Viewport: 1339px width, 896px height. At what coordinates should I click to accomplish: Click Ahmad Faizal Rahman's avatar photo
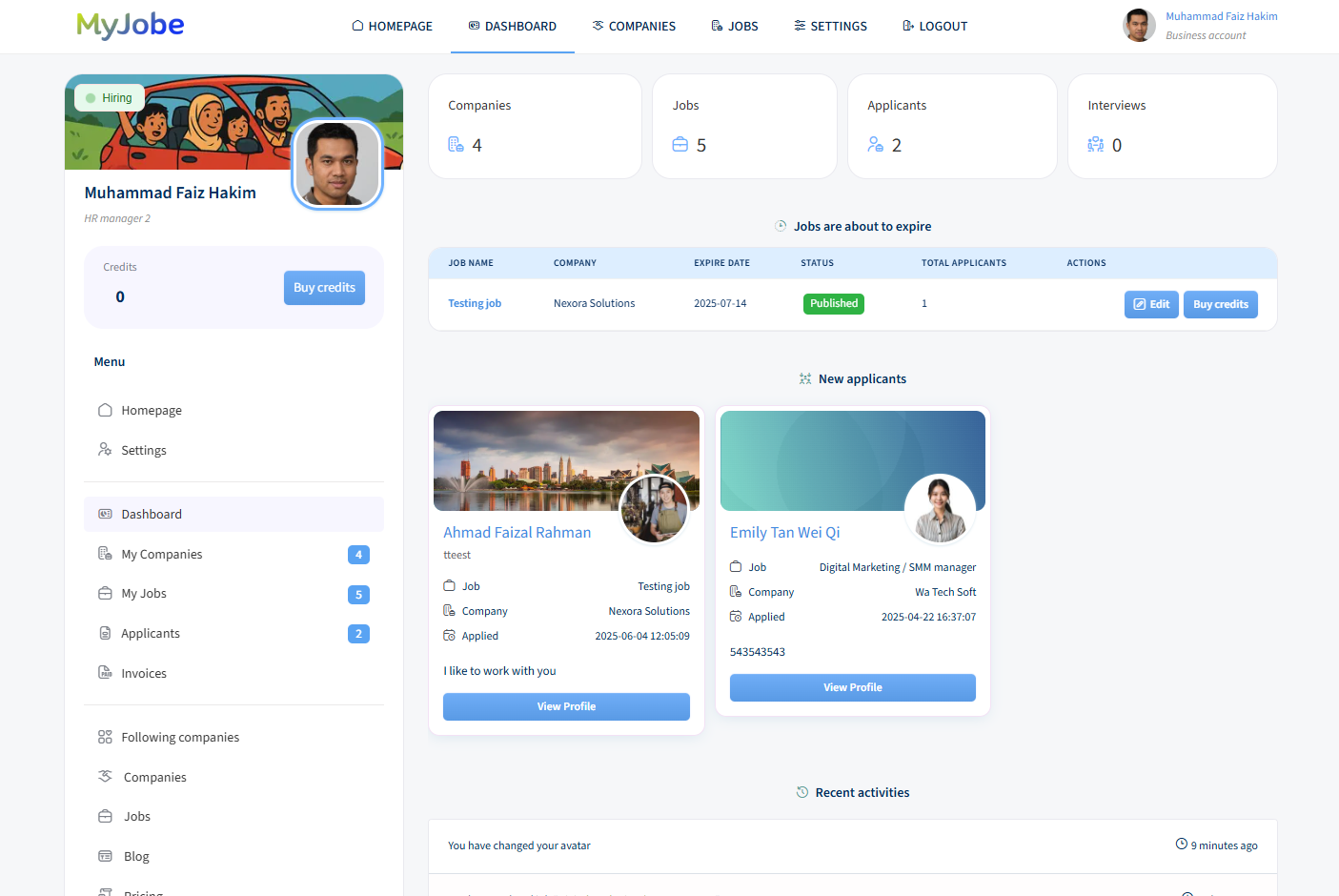point(655,510)
